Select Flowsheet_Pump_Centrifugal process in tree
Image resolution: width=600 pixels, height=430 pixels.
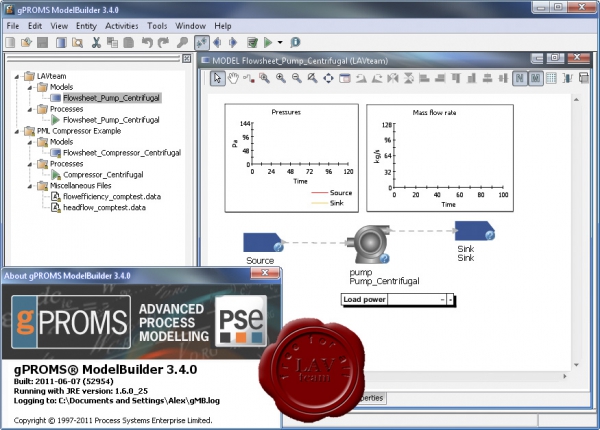pyautogui.click(x=111, y=120)
